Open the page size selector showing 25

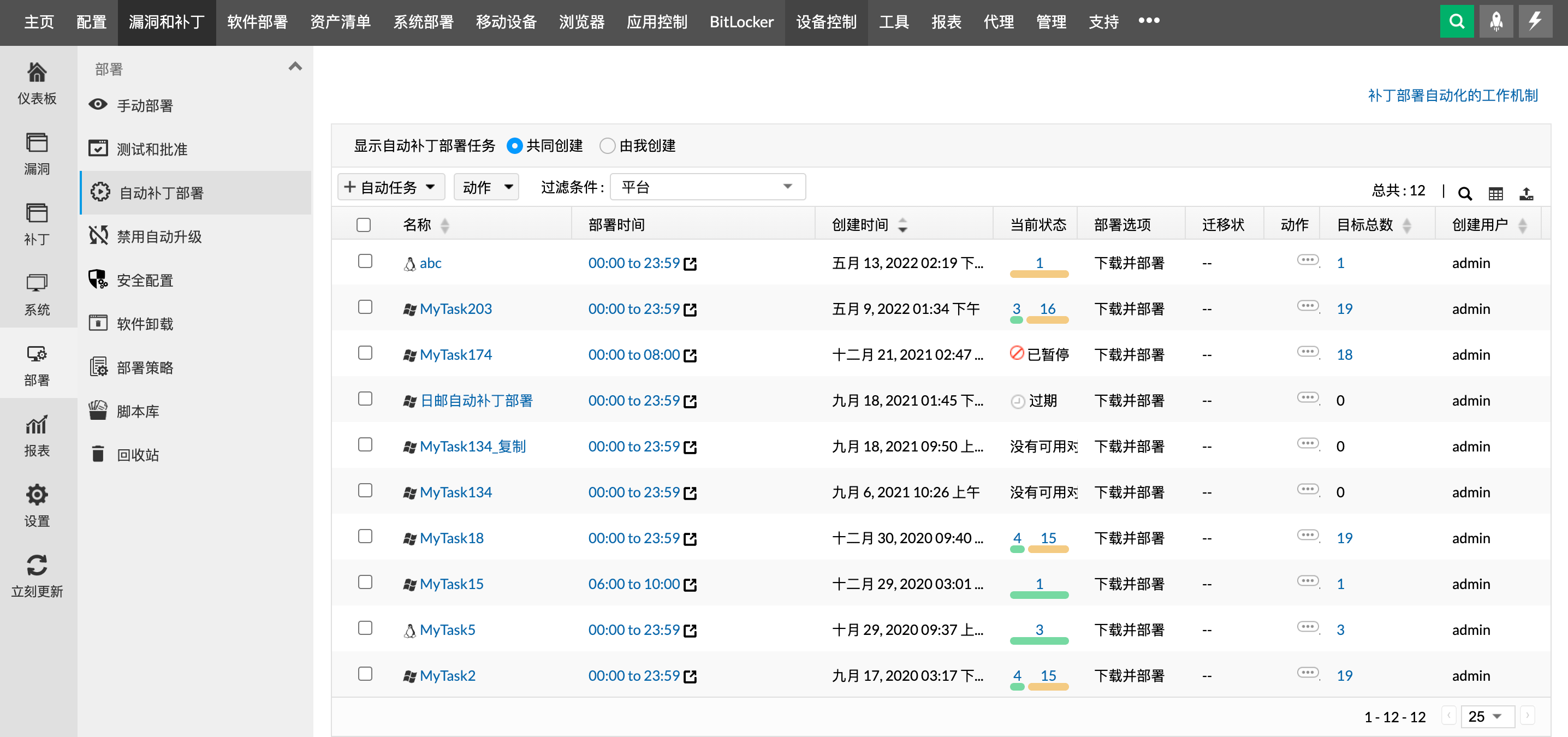1488,716
